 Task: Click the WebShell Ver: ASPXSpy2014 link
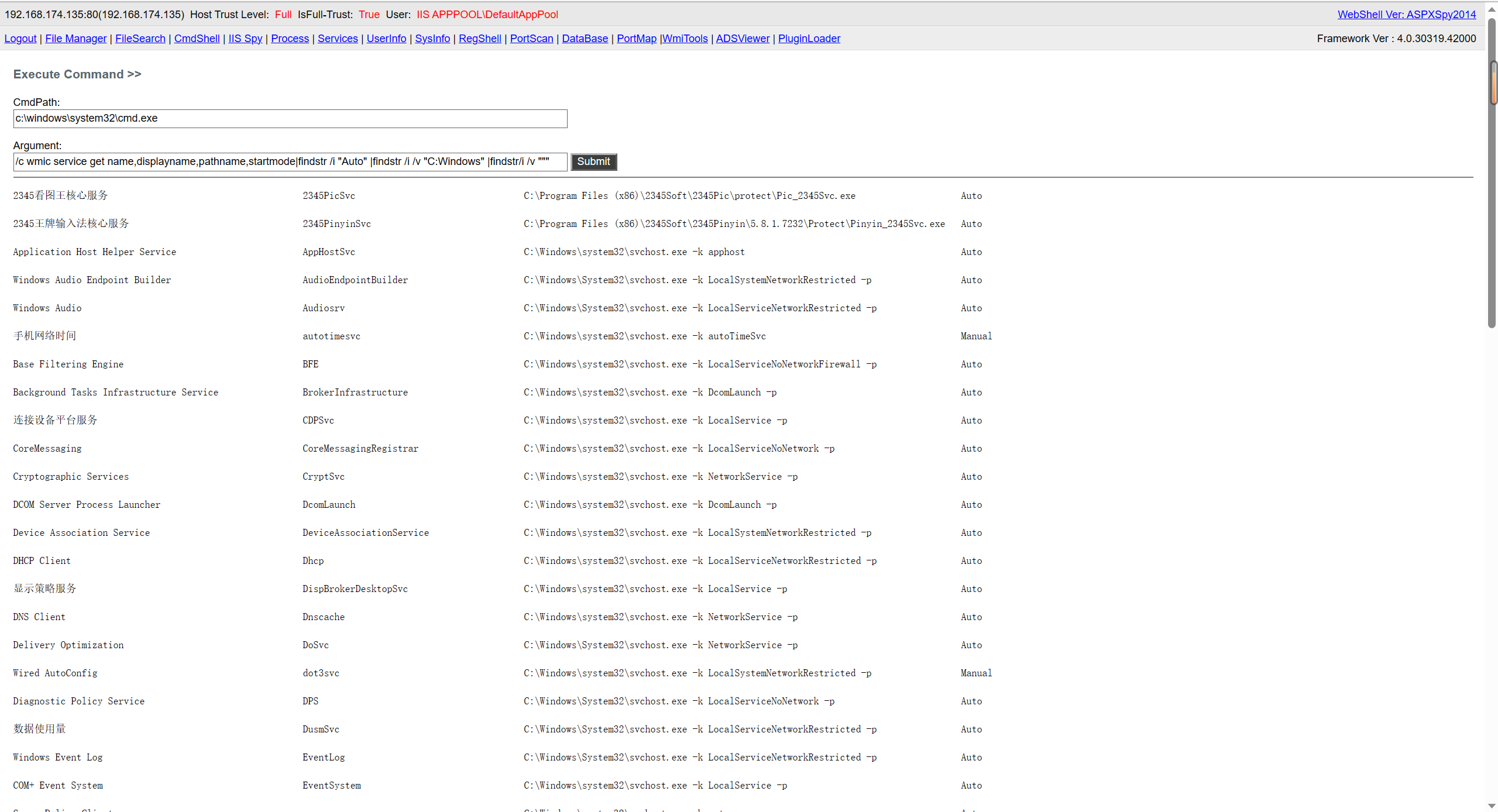coord(1406,15)
